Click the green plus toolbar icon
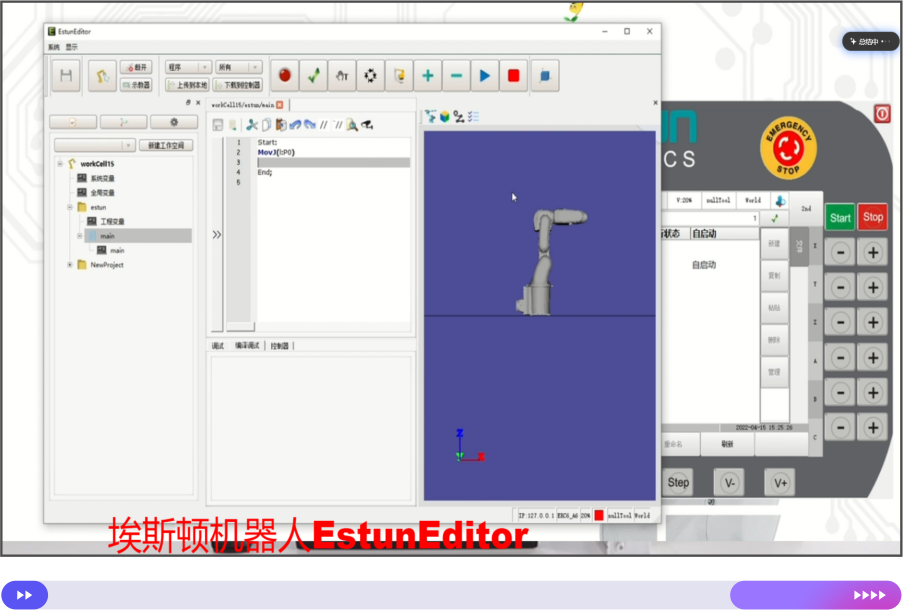 click(428, 75)
